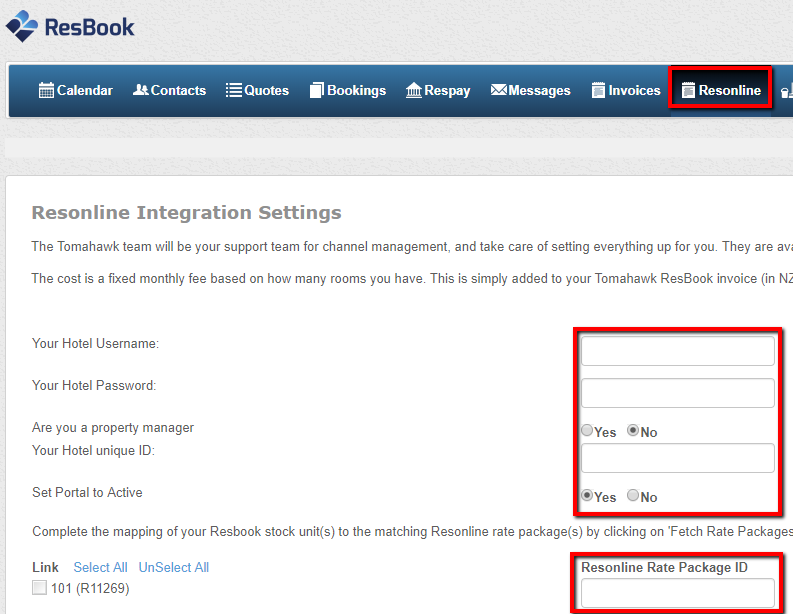Screen dimensions: 793x614
Task: Click the Resonline tab icon
Action: pyautogui.click(x=688, y=90)
